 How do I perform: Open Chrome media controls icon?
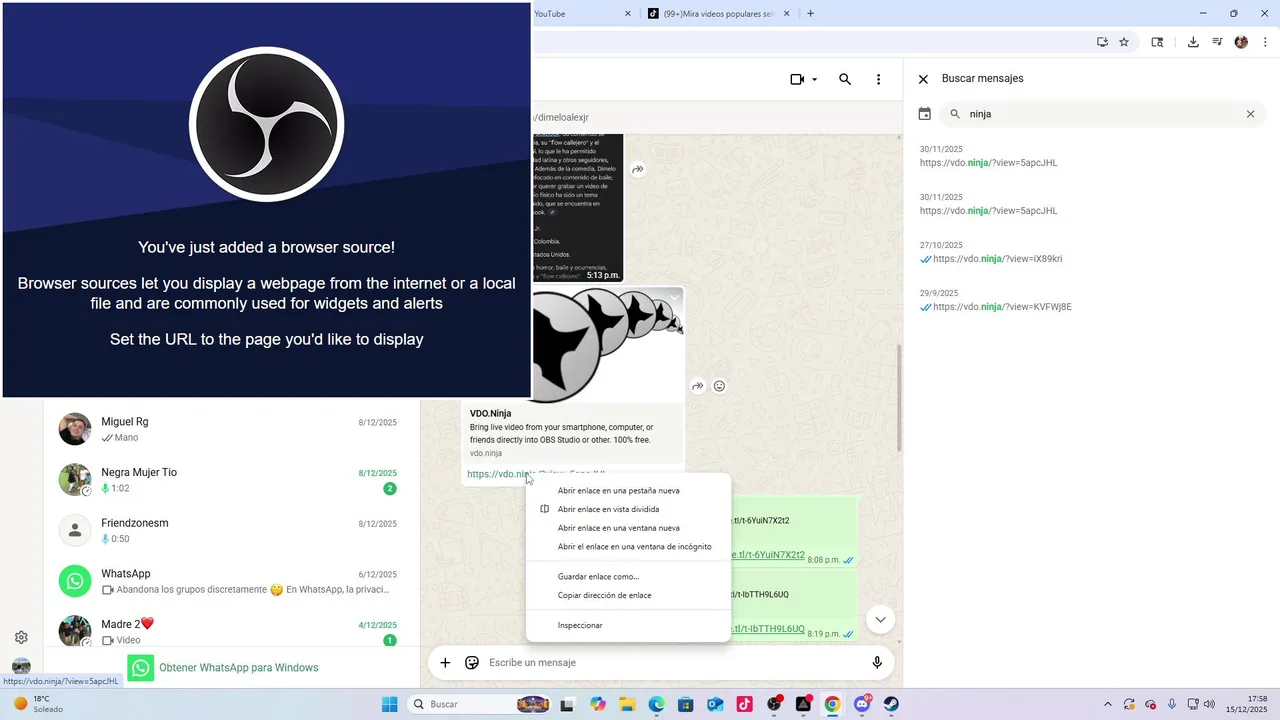(1217, 42)
